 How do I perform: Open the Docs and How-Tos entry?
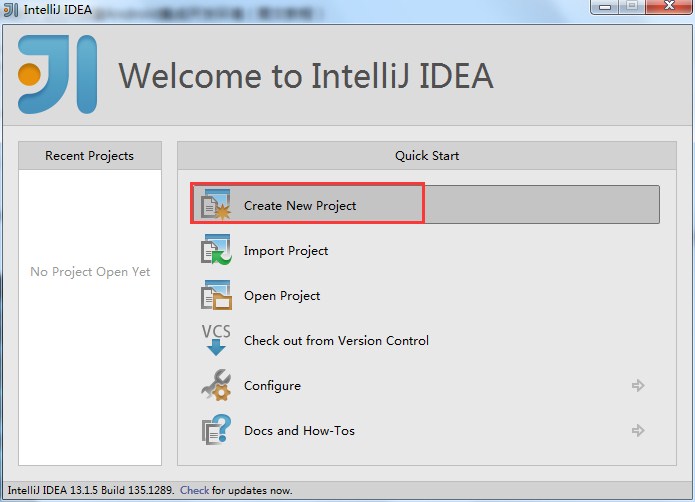coord(299,431)
